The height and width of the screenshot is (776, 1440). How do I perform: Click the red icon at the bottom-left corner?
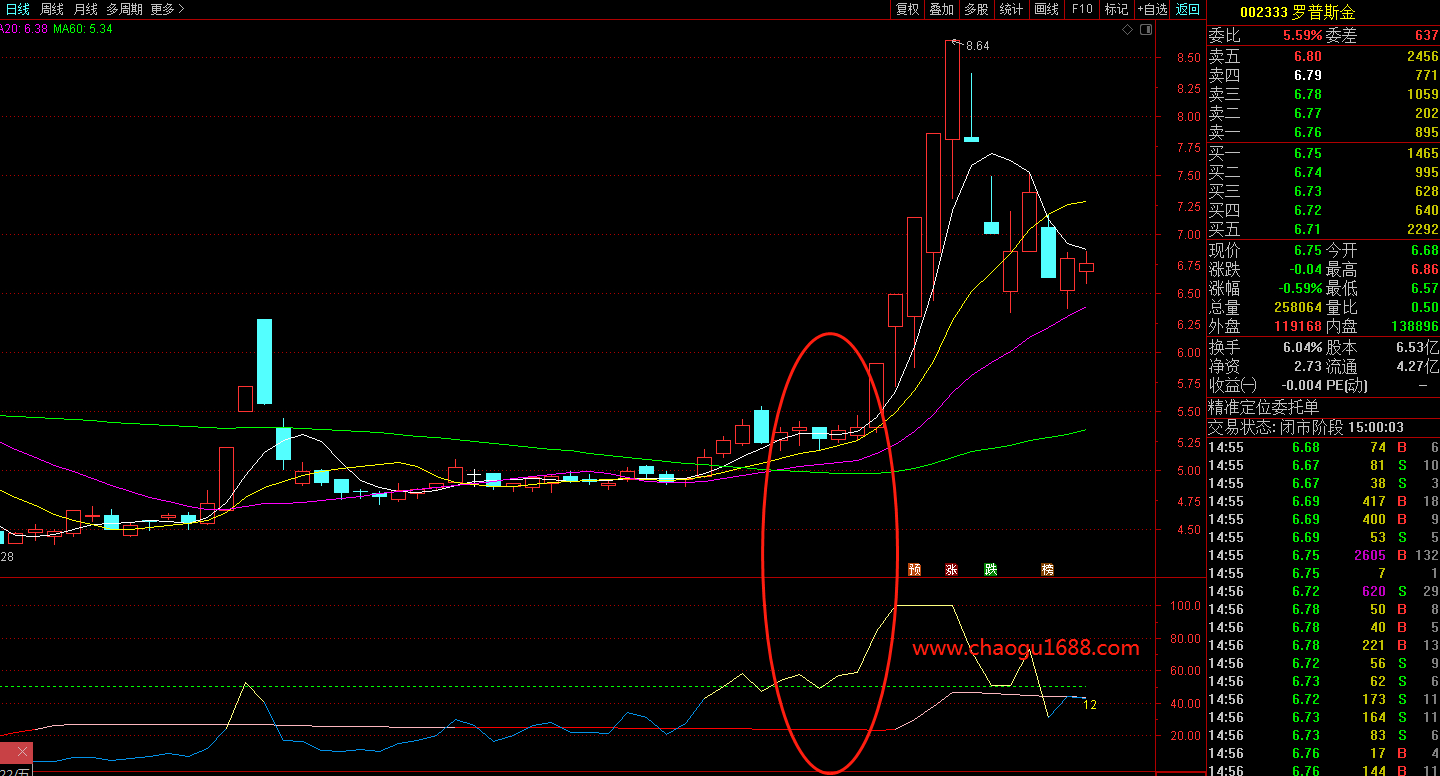tap(16, 752)
